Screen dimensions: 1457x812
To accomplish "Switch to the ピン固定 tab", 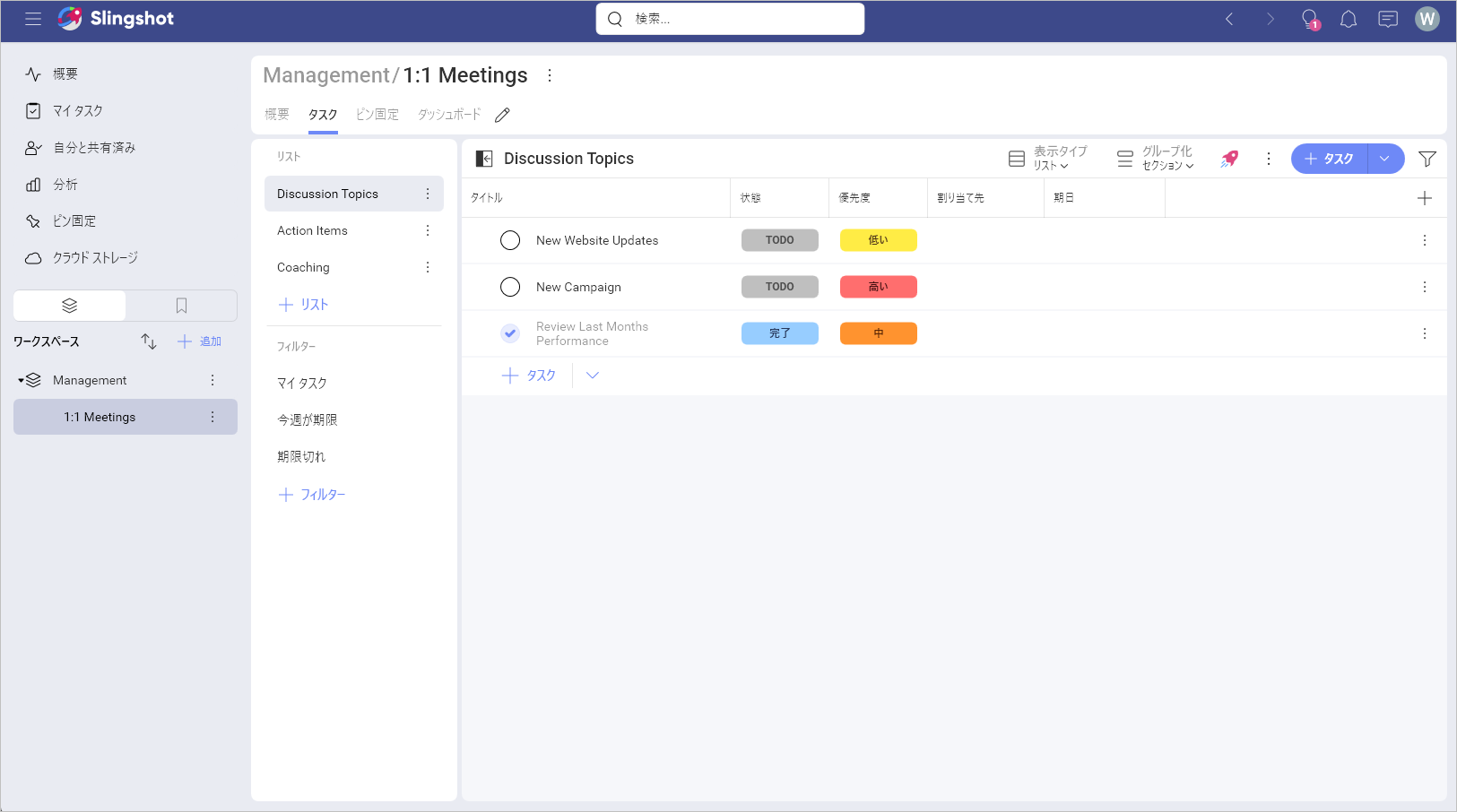I will pyautogui.click(x=377, y=115).
